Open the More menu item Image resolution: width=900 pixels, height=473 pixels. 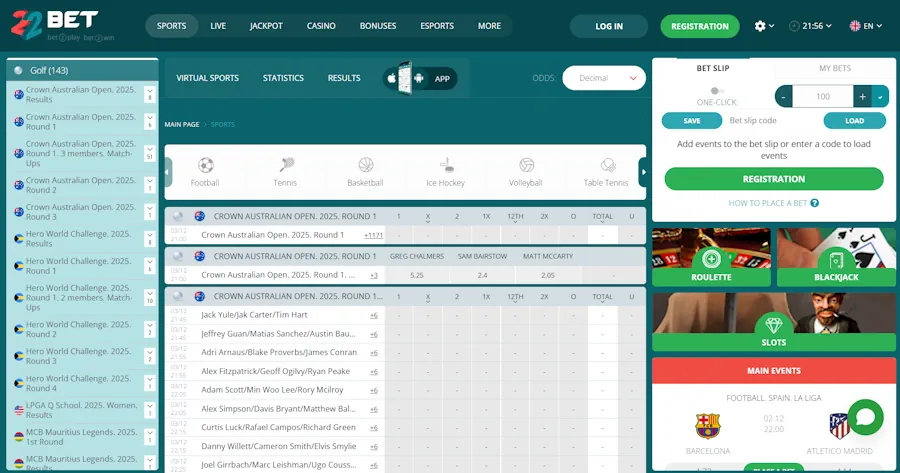pos(490,26)
